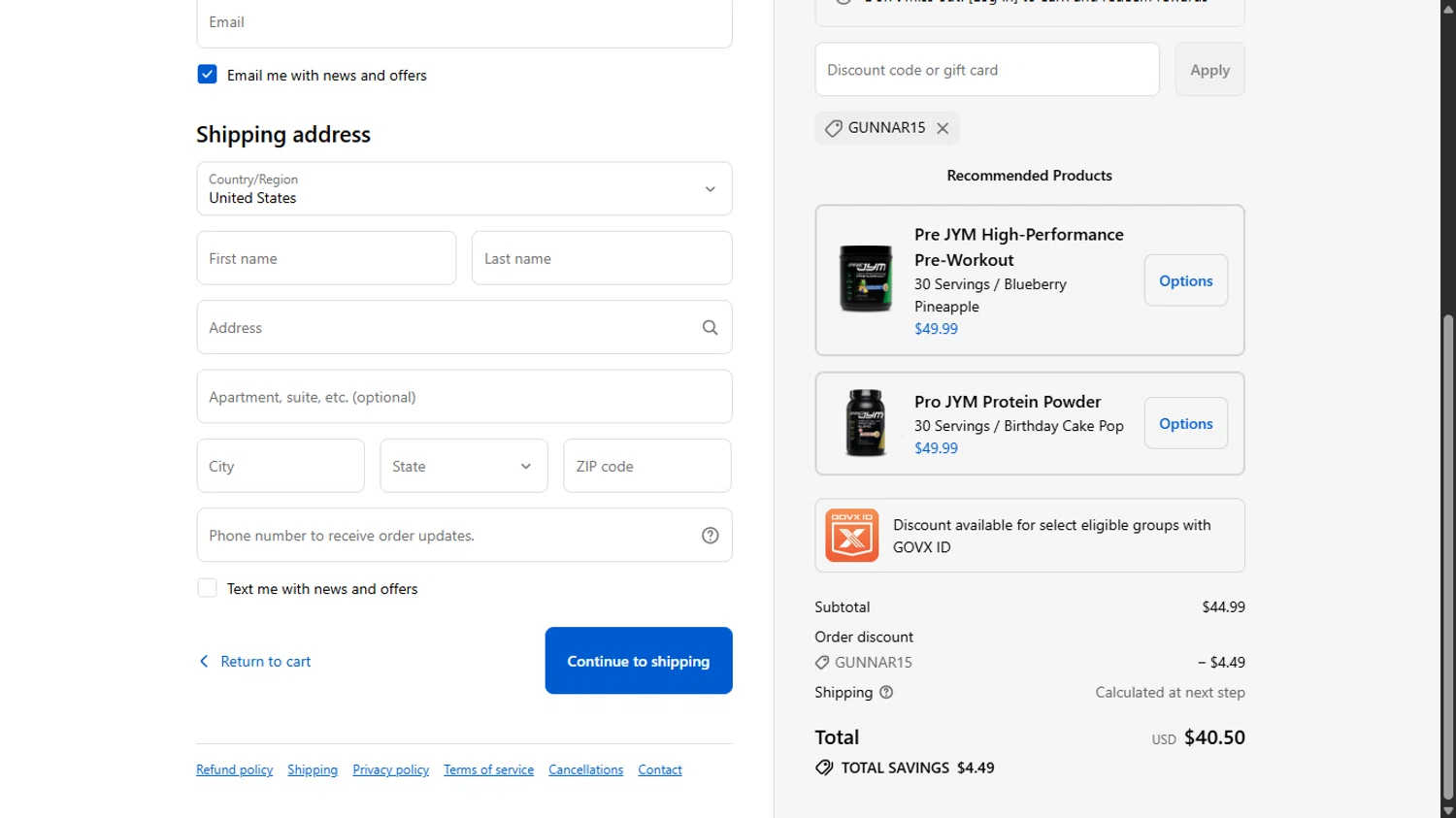Open the Cancellations link
Viewport: 1456px width, 818px height.
pyautogui.click(x=586, y=769)
